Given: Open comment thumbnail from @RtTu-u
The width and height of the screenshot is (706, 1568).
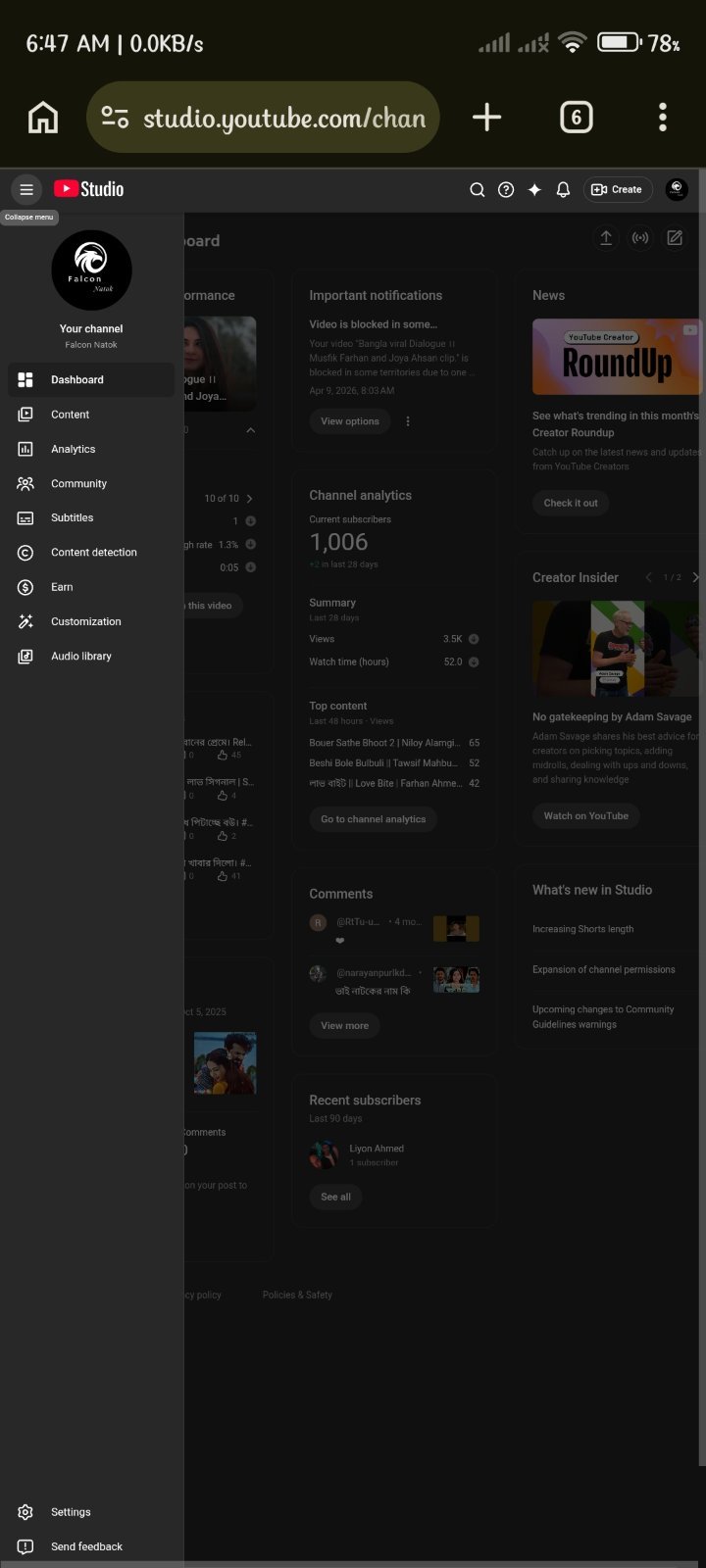Looking at the screenshot, I should [456, 928].
